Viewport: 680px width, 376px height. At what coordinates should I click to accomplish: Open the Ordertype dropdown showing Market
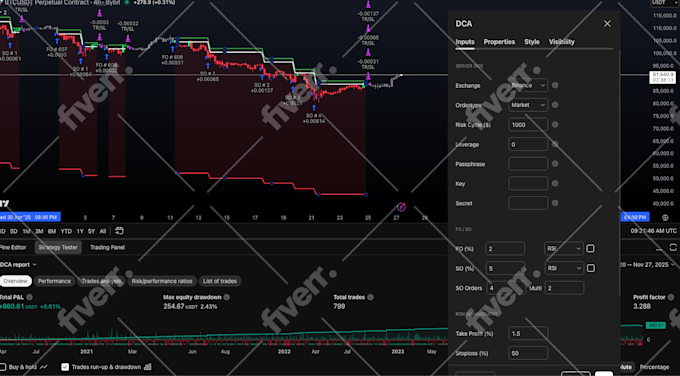(x=528, y=105)
